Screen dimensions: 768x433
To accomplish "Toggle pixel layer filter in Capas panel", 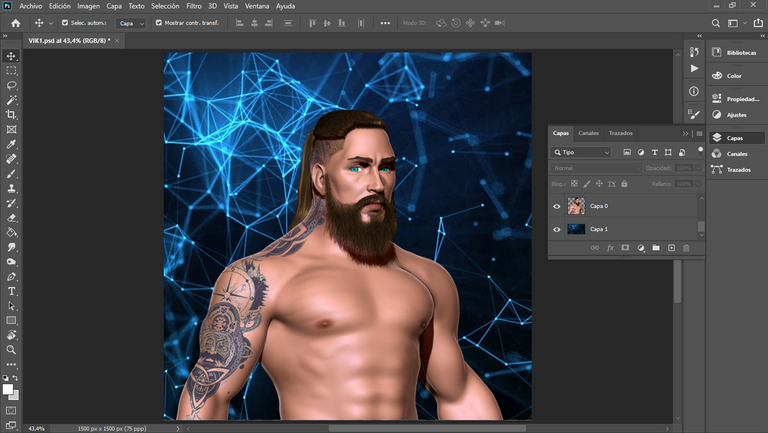I will 627,152.
